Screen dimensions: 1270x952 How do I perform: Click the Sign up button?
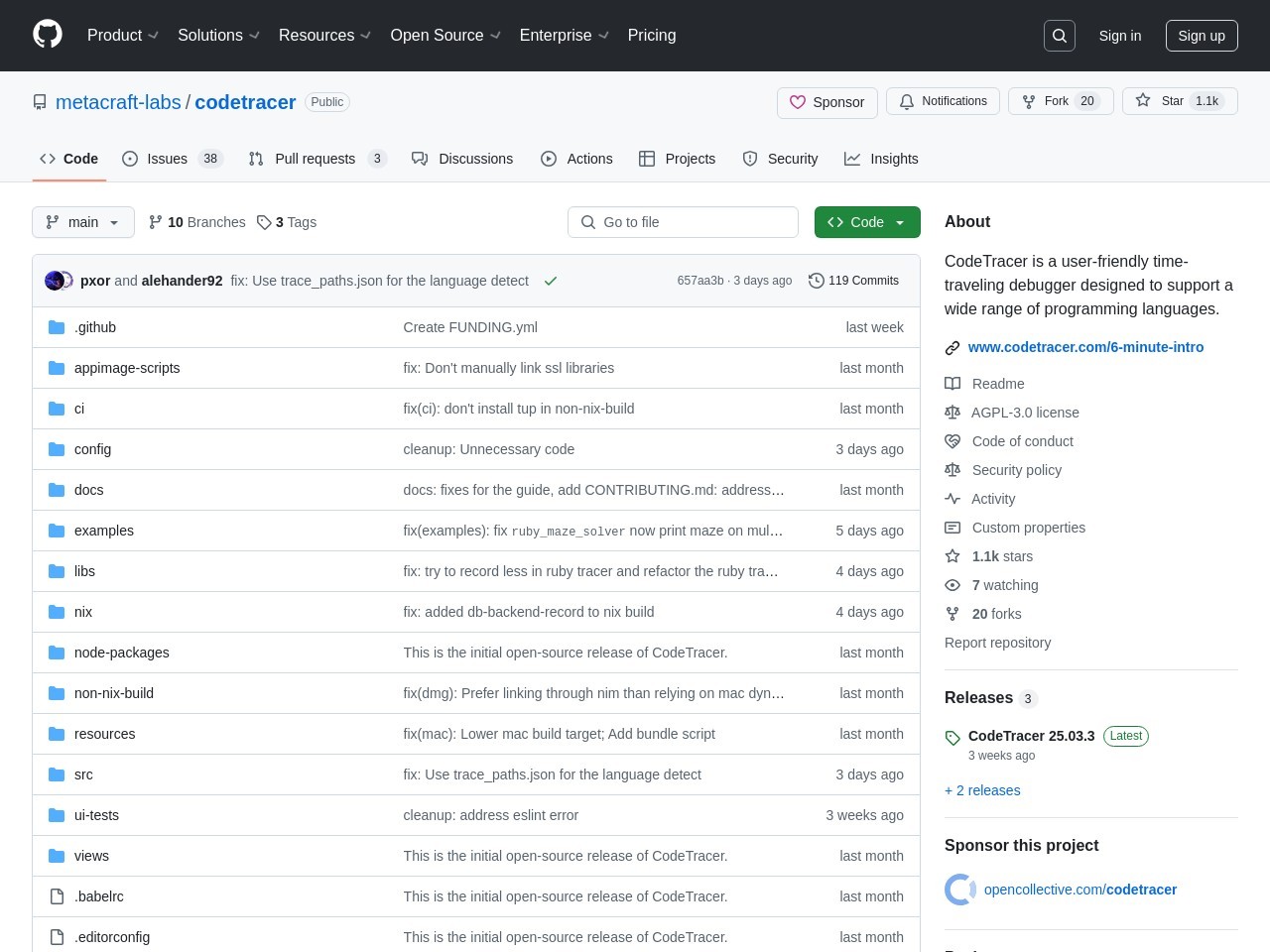(1202, 36)
